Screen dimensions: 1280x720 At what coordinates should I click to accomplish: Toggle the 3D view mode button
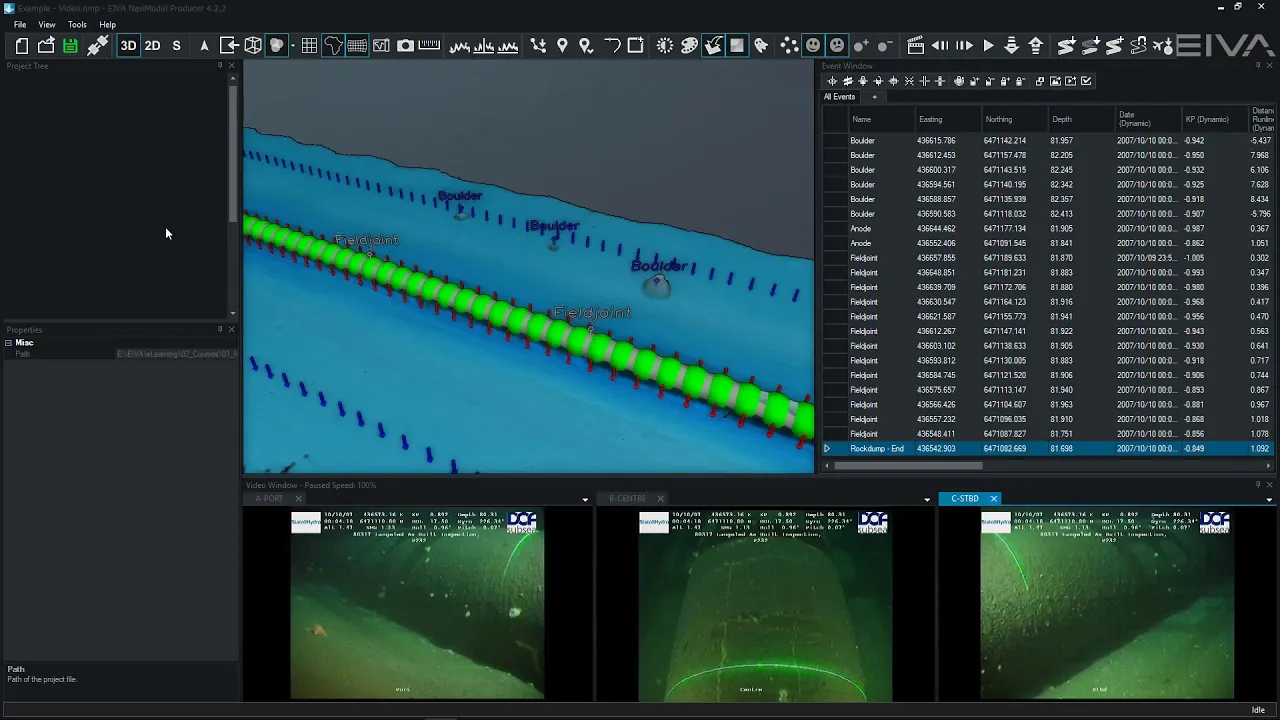pyautogui.click(x=128, y=46)
